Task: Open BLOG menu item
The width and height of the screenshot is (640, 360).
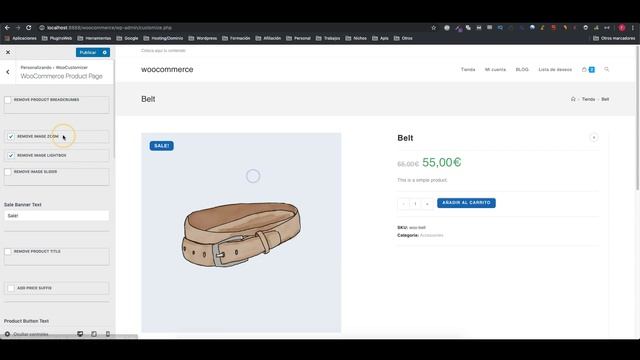Action: tap(522, 70)
